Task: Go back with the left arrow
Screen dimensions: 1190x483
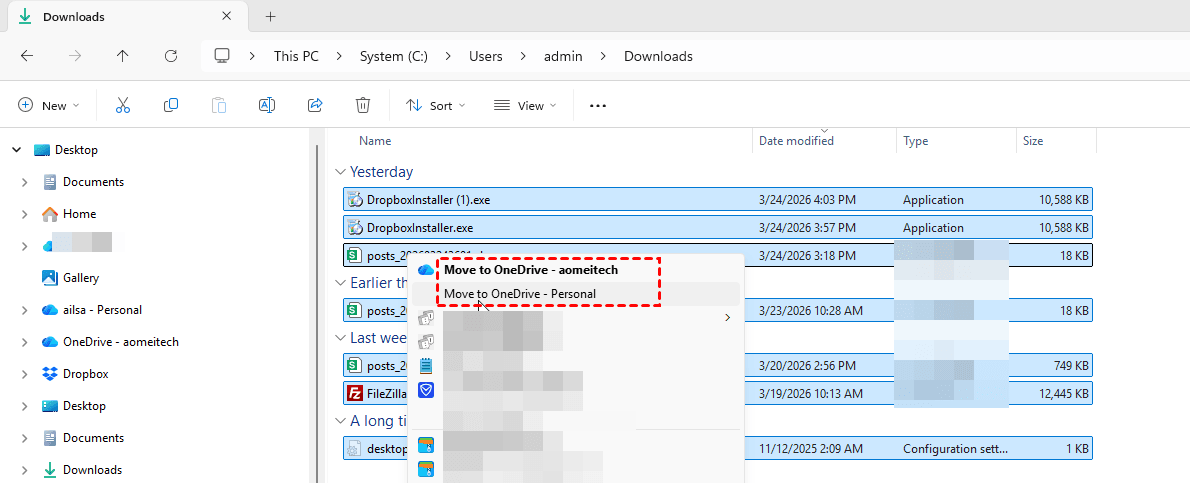Action: pos(27,56)
